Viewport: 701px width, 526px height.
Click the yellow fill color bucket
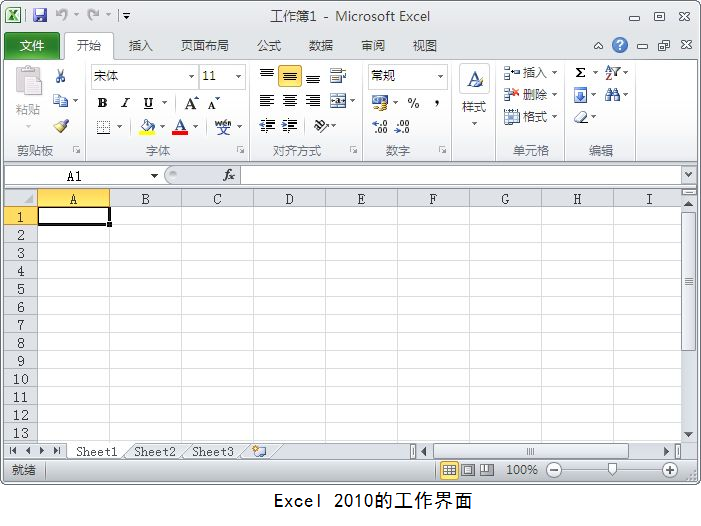tap(148, 126)
